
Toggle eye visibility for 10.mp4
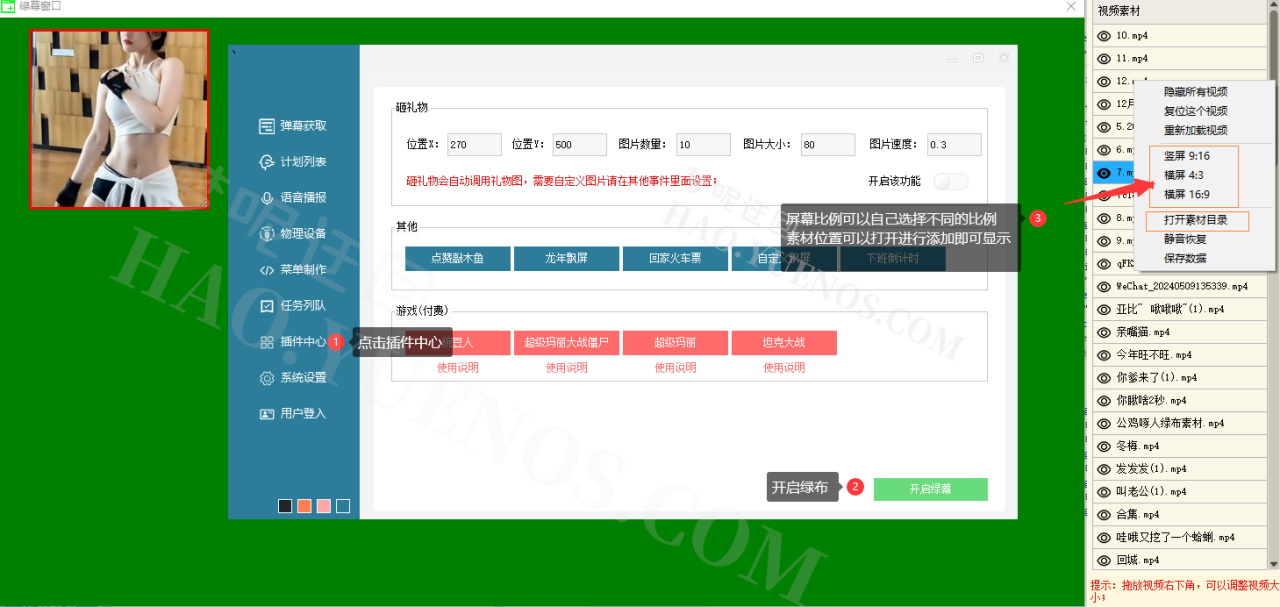[1104, 36]
